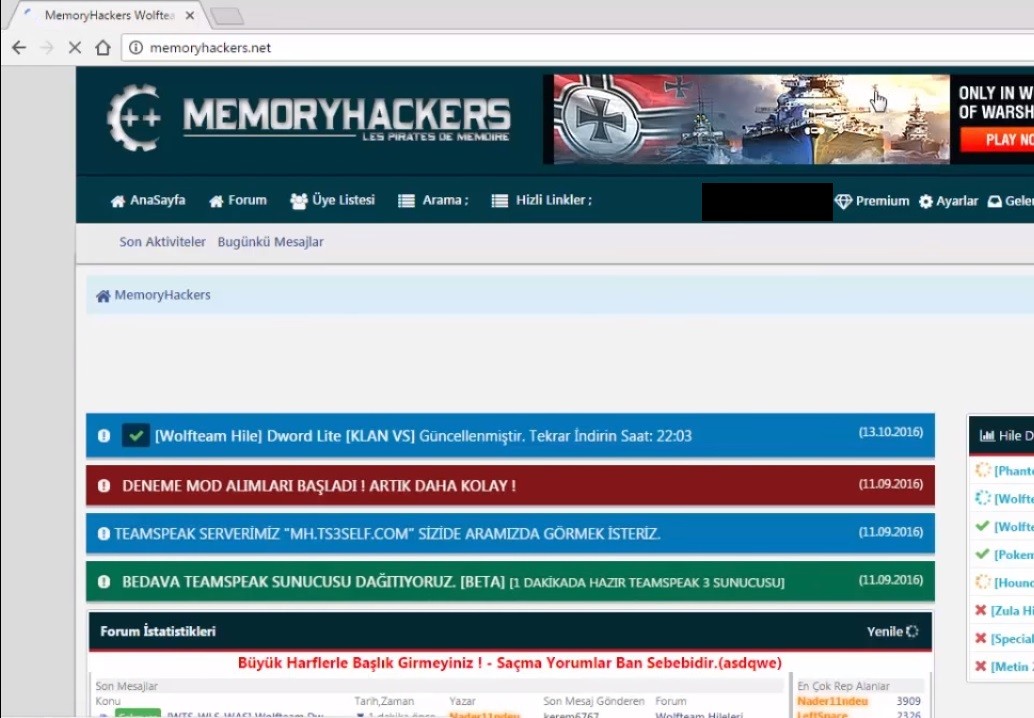Open the [Special... cheat status entry

click(1012, 639)
